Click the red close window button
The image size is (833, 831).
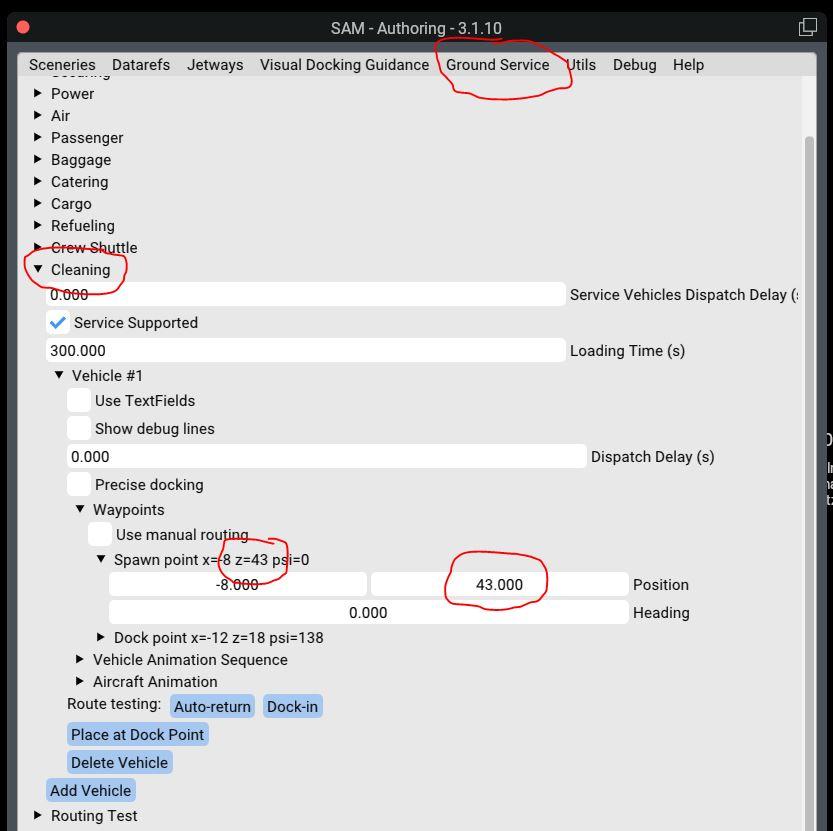(23, 27)
